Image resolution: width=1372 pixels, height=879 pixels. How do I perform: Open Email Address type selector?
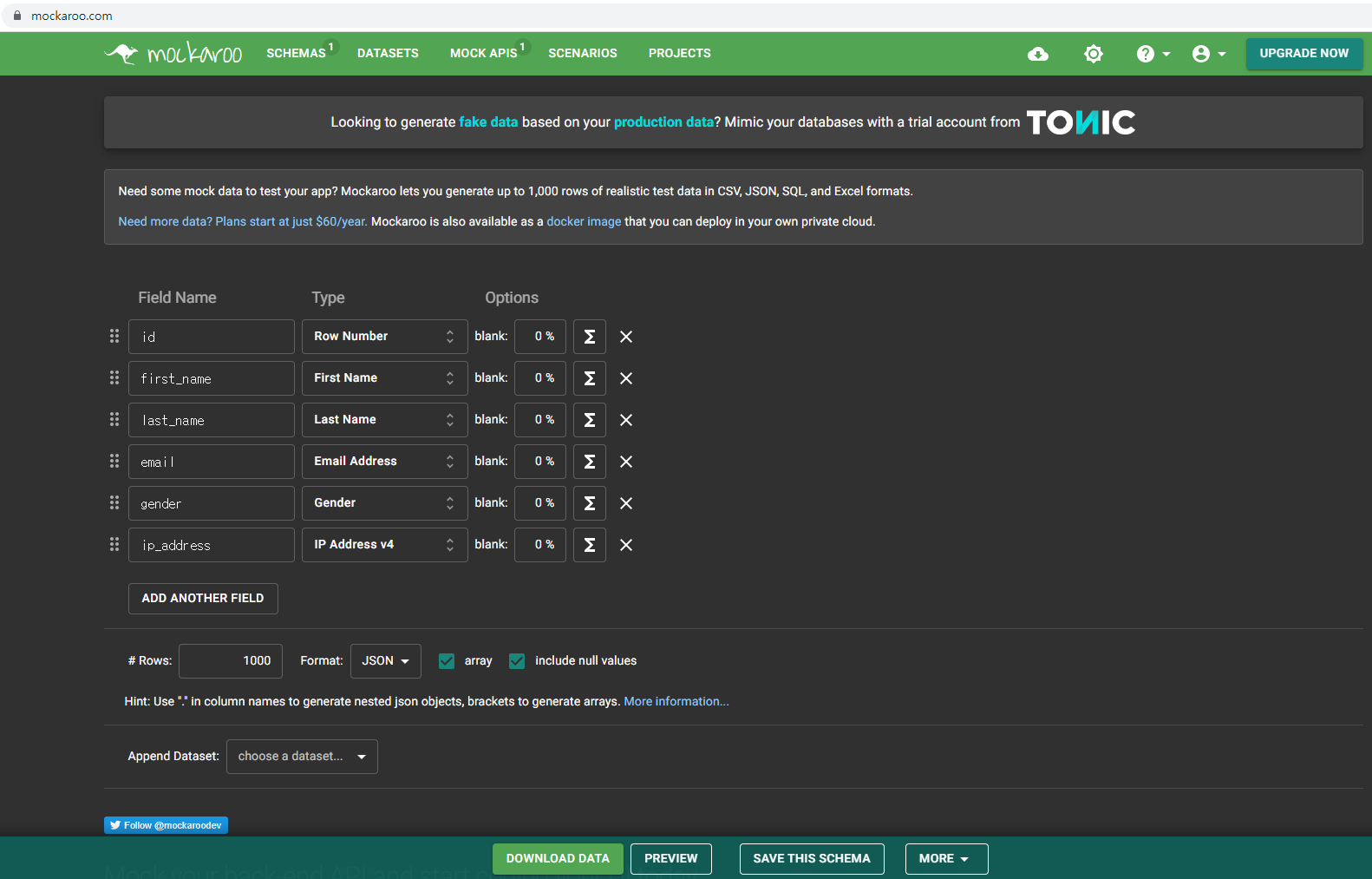pyautogui.click(x=385, y=462)
